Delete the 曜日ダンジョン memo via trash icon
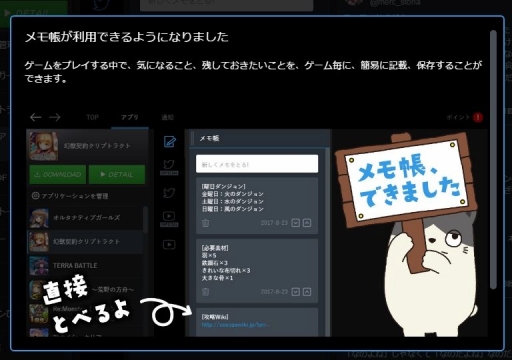This screenshot has width=512, height=360. click(x=206, y=223)
